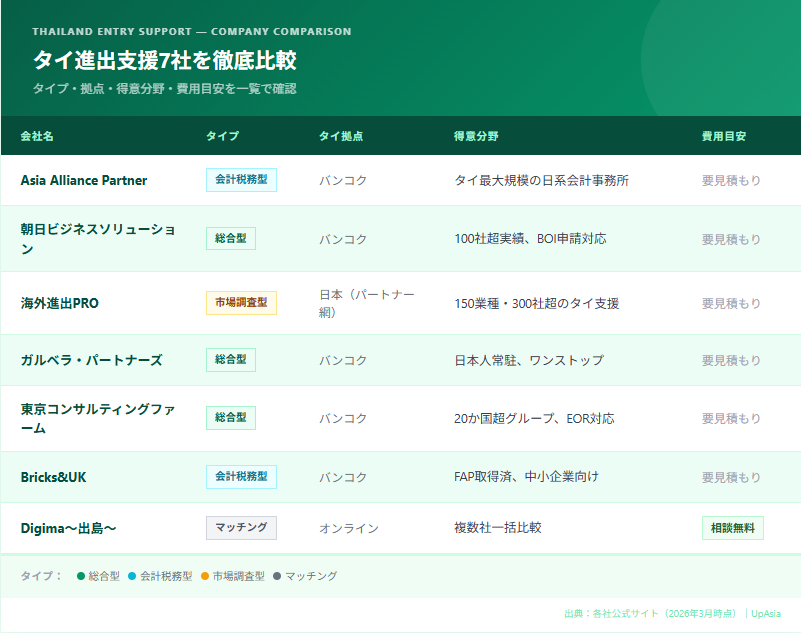Click THAILAND ENTRY SUPPORT header caption
The width and height of the screenshot is (801, 633).
(x=192, y=31)
